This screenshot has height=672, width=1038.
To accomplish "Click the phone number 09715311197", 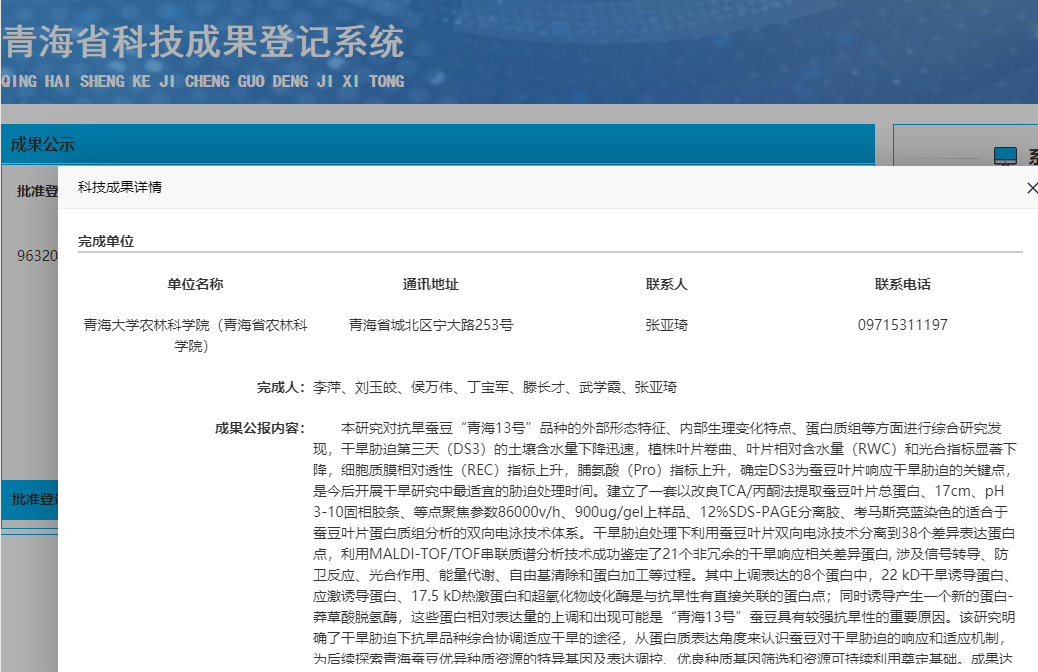I will pos(902,325).
